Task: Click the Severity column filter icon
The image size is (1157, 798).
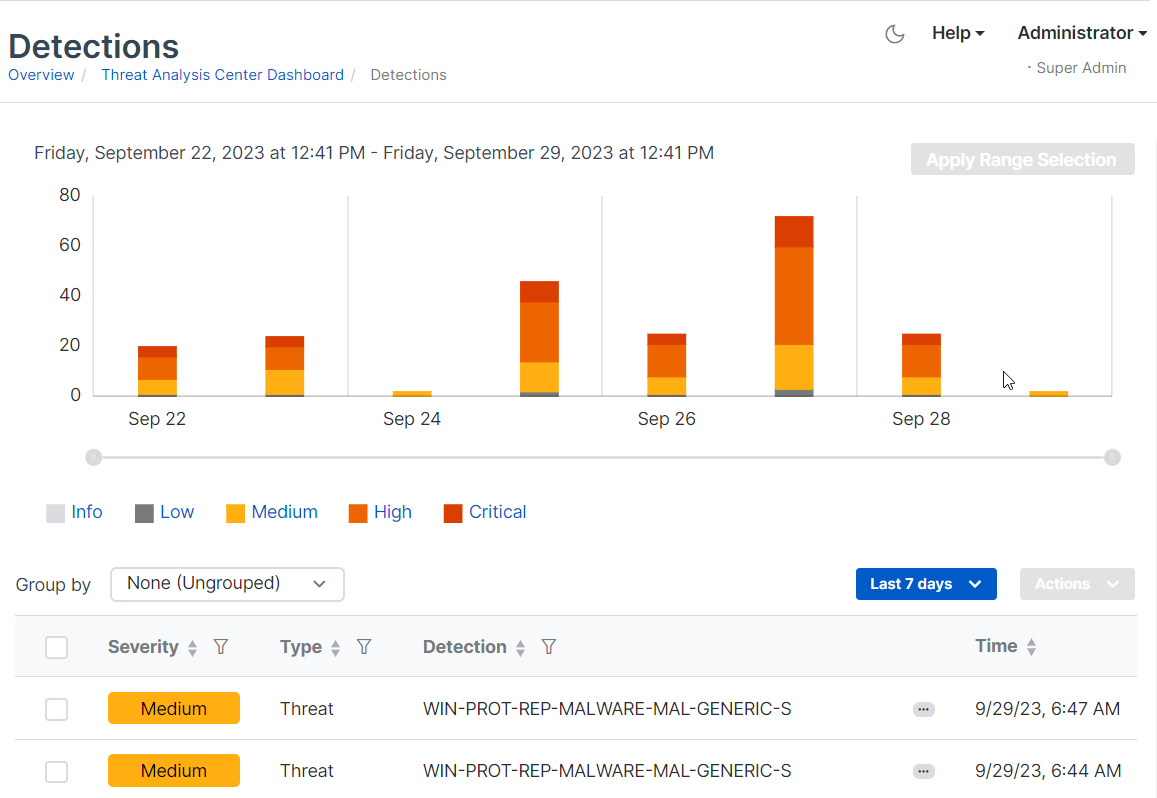Action: coord(221,647)
